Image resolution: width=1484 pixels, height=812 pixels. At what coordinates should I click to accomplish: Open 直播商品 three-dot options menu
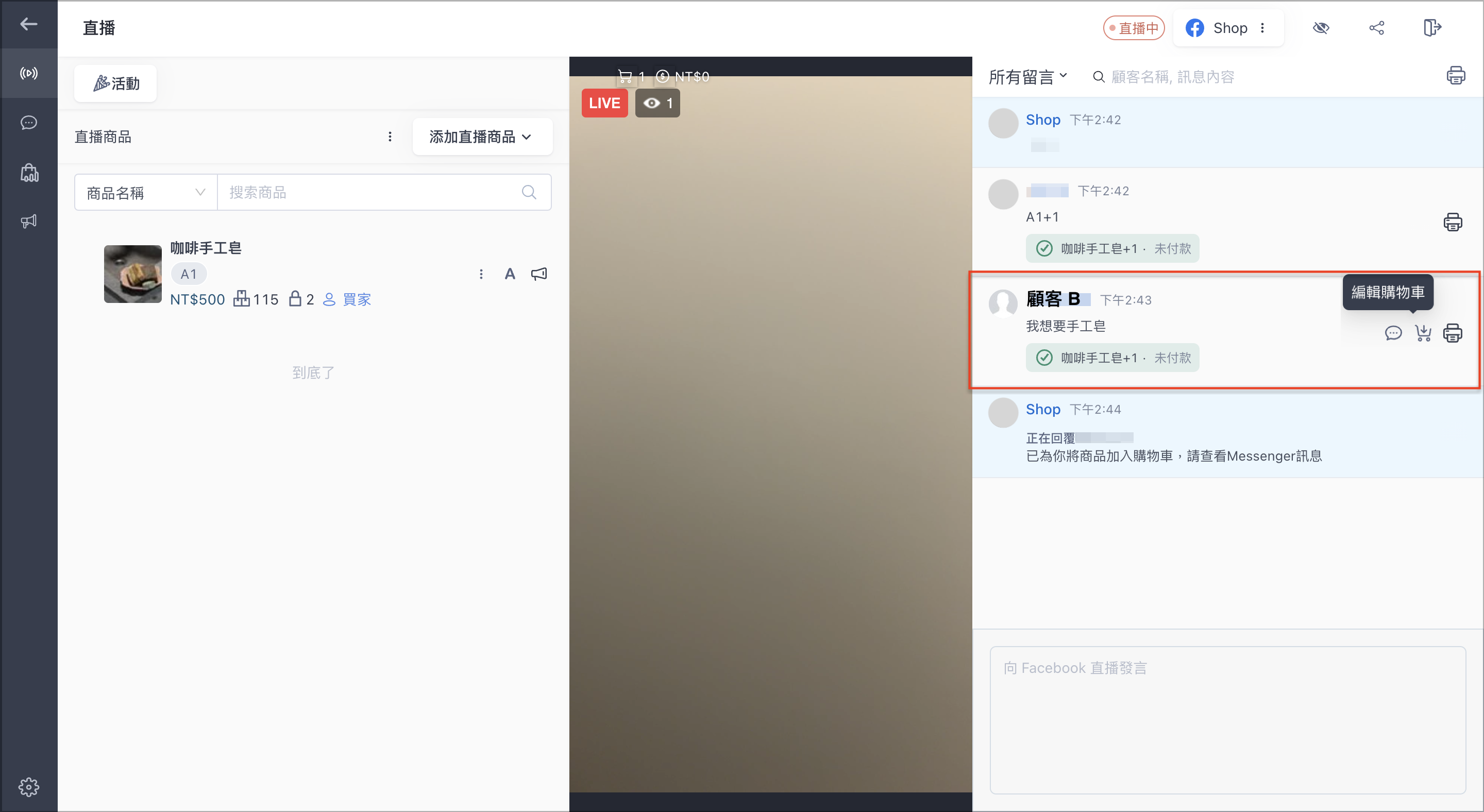coord(390,137)
